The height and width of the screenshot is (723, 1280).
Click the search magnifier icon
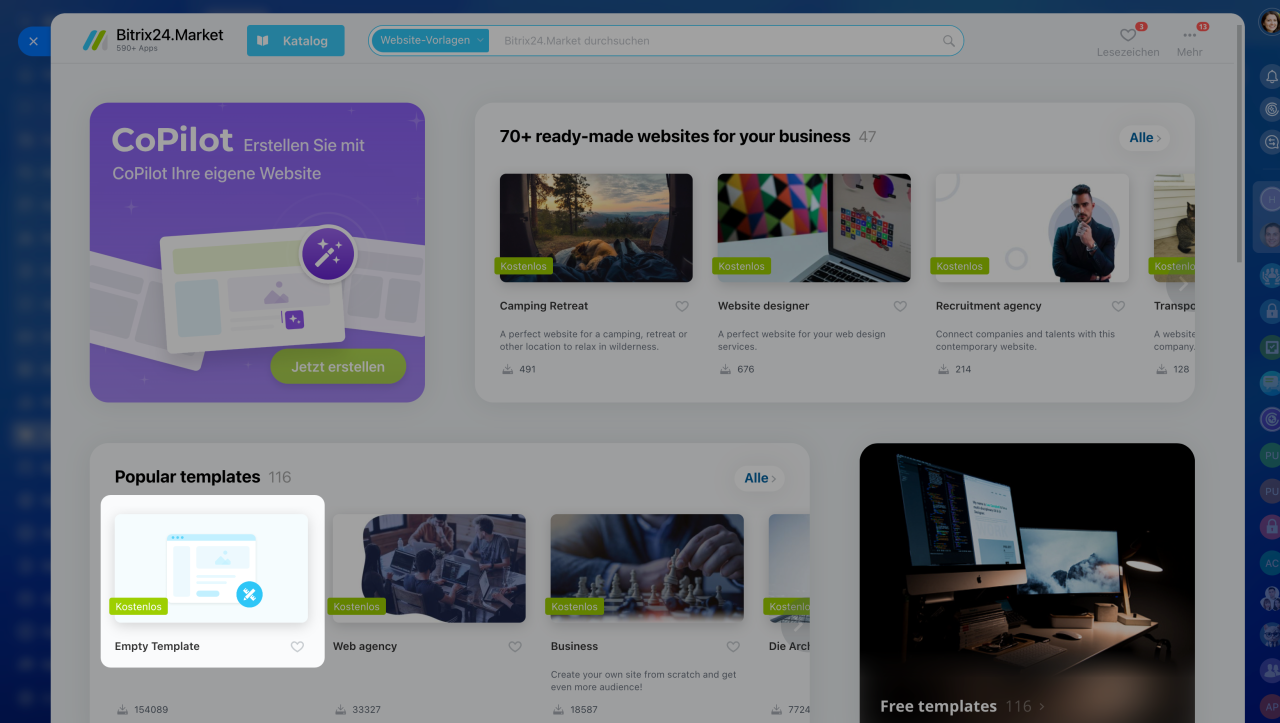[x=948, y=41]
